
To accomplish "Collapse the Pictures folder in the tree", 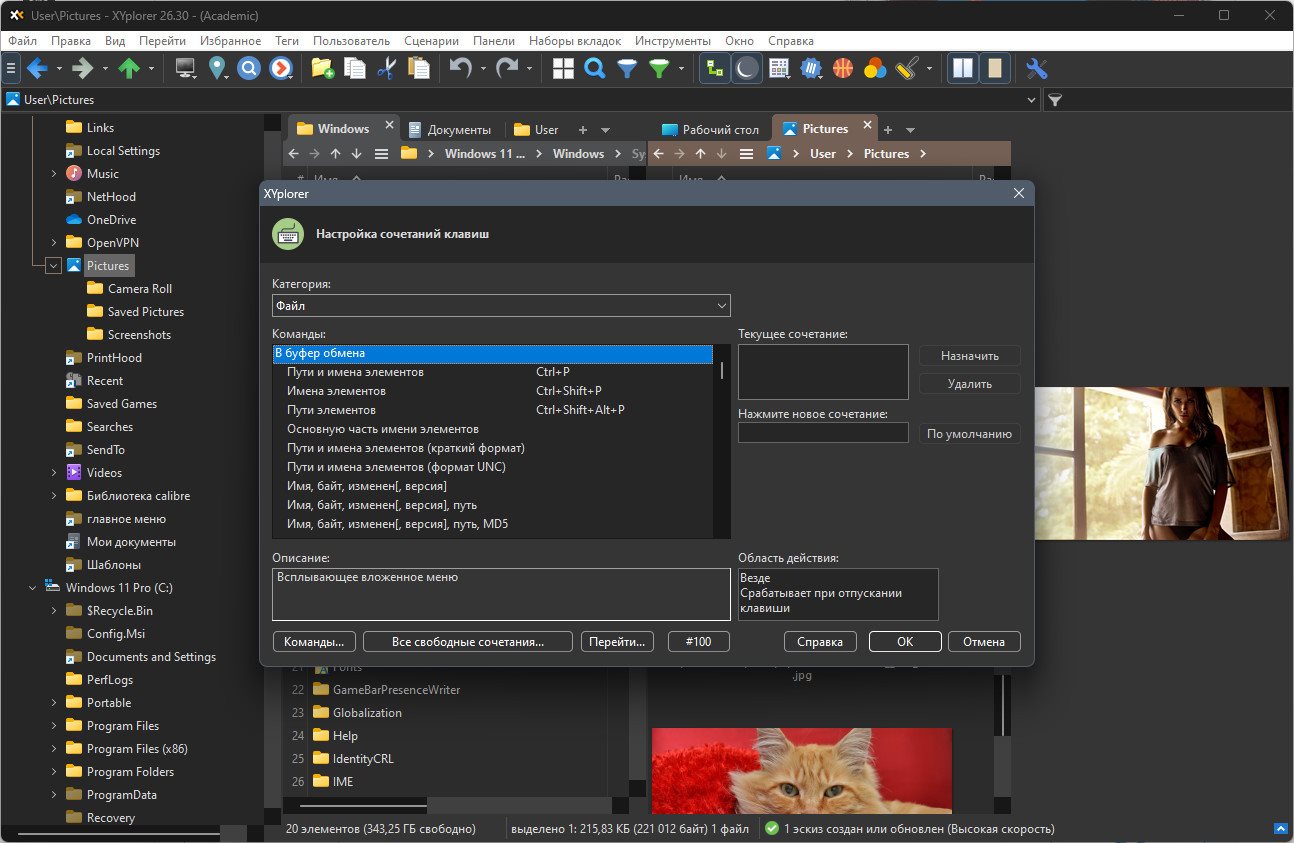I will (x=54, y=266).
